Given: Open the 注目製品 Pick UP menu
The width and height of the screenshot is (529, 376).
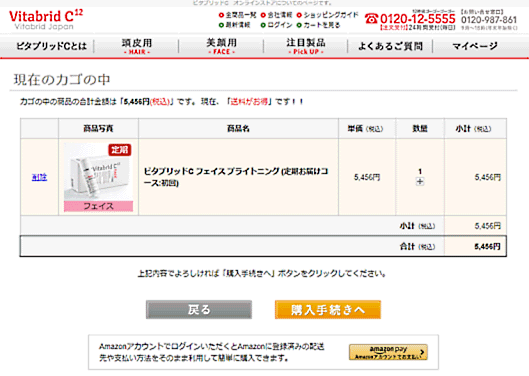Looking at the screenshot, I should point(306,46).
